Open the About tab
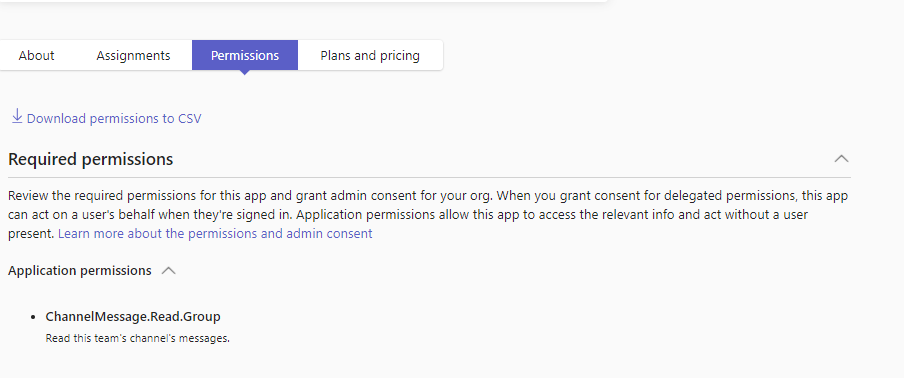904x378 pixels. 36,55
